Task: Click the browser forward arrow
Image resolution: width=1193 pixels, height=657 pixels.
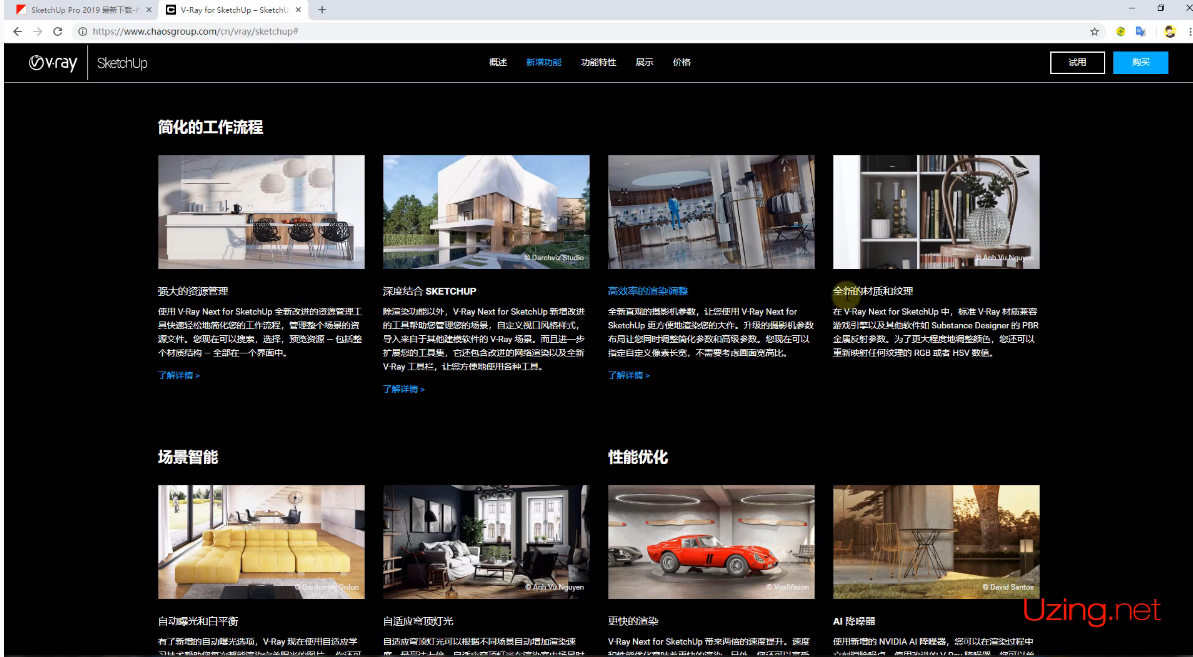Action: pos(37,31)
